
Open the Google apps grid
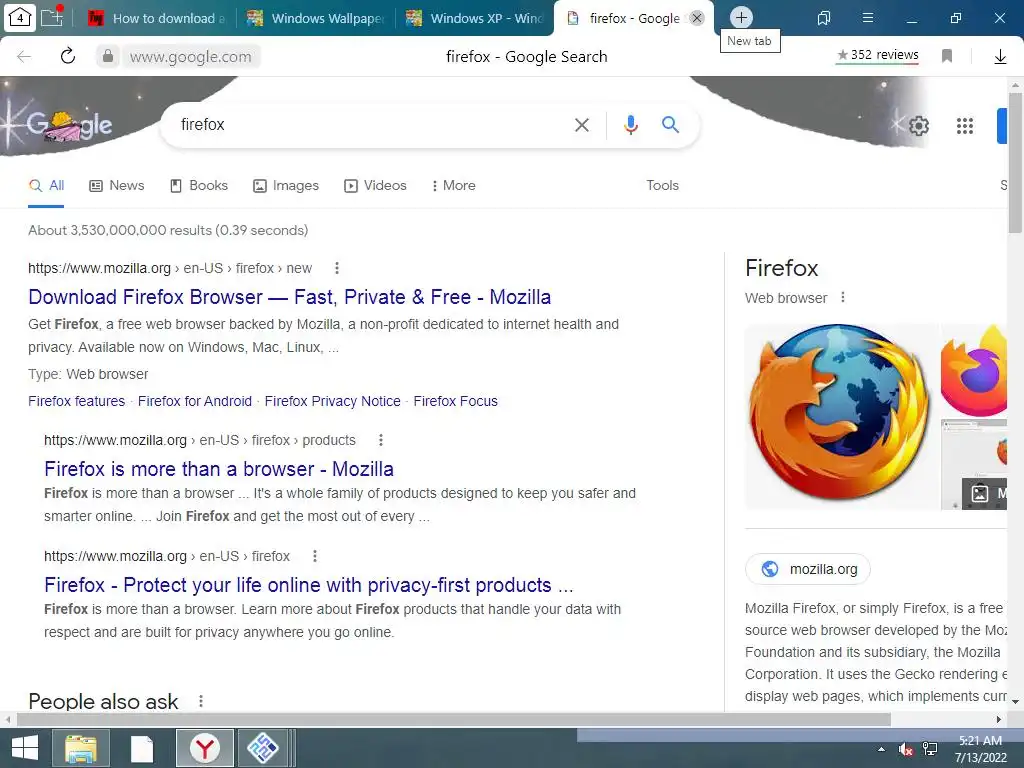(x=965, y=125)
